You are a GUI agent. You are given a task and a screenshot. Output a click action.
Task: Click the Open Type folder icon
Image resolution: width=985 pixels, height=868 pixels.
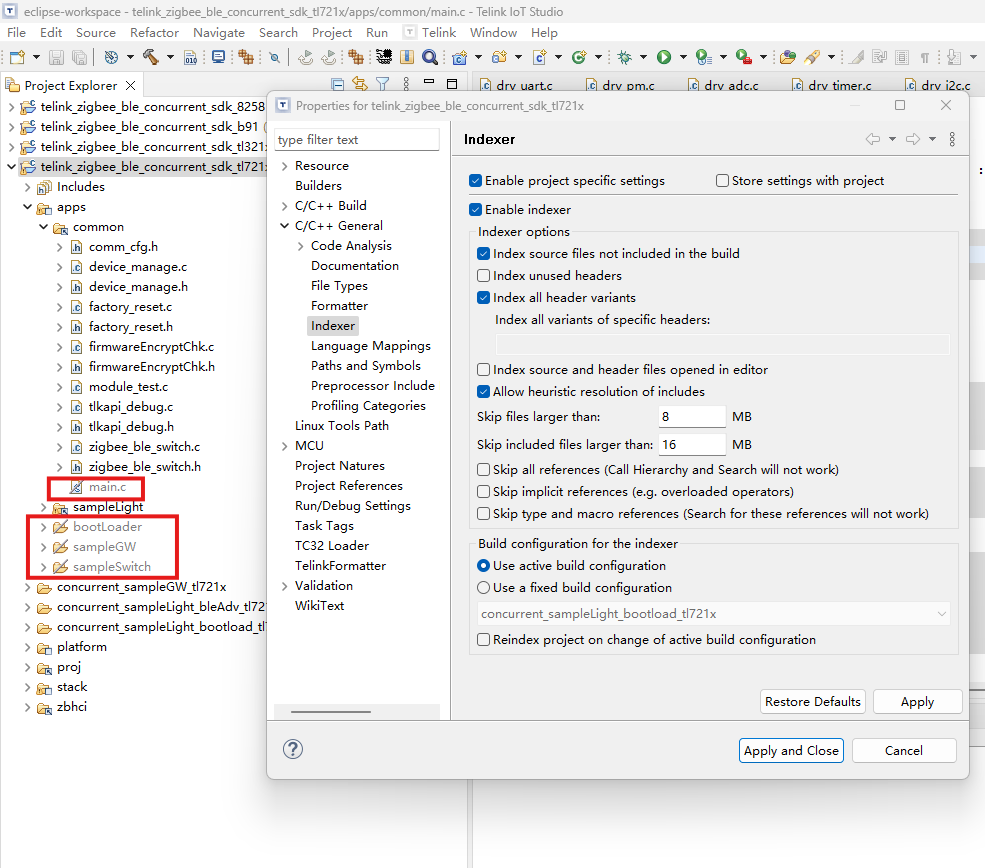pos(788,57)
